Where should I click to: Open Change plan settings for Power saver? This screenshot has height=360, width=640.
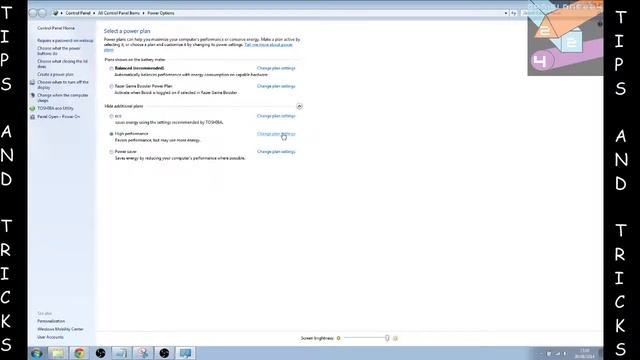[x=276, y=151]
